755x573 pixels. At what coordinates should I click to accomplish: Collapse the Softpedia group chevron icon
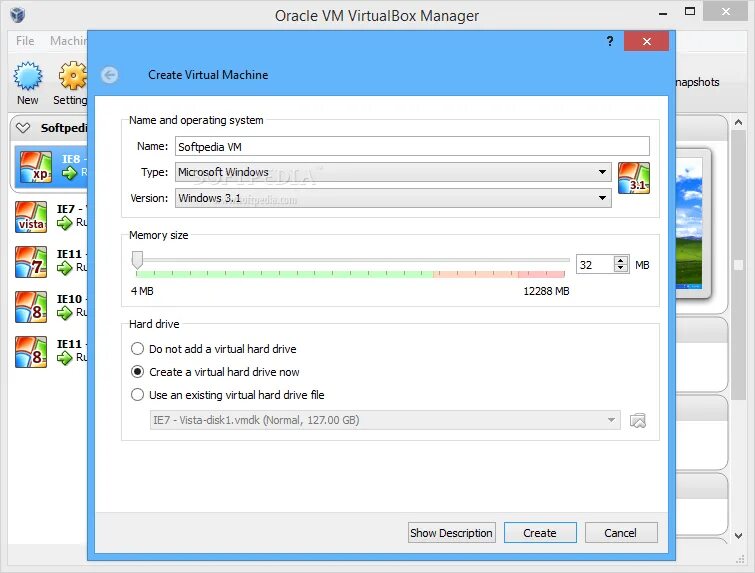pos(23,128)
